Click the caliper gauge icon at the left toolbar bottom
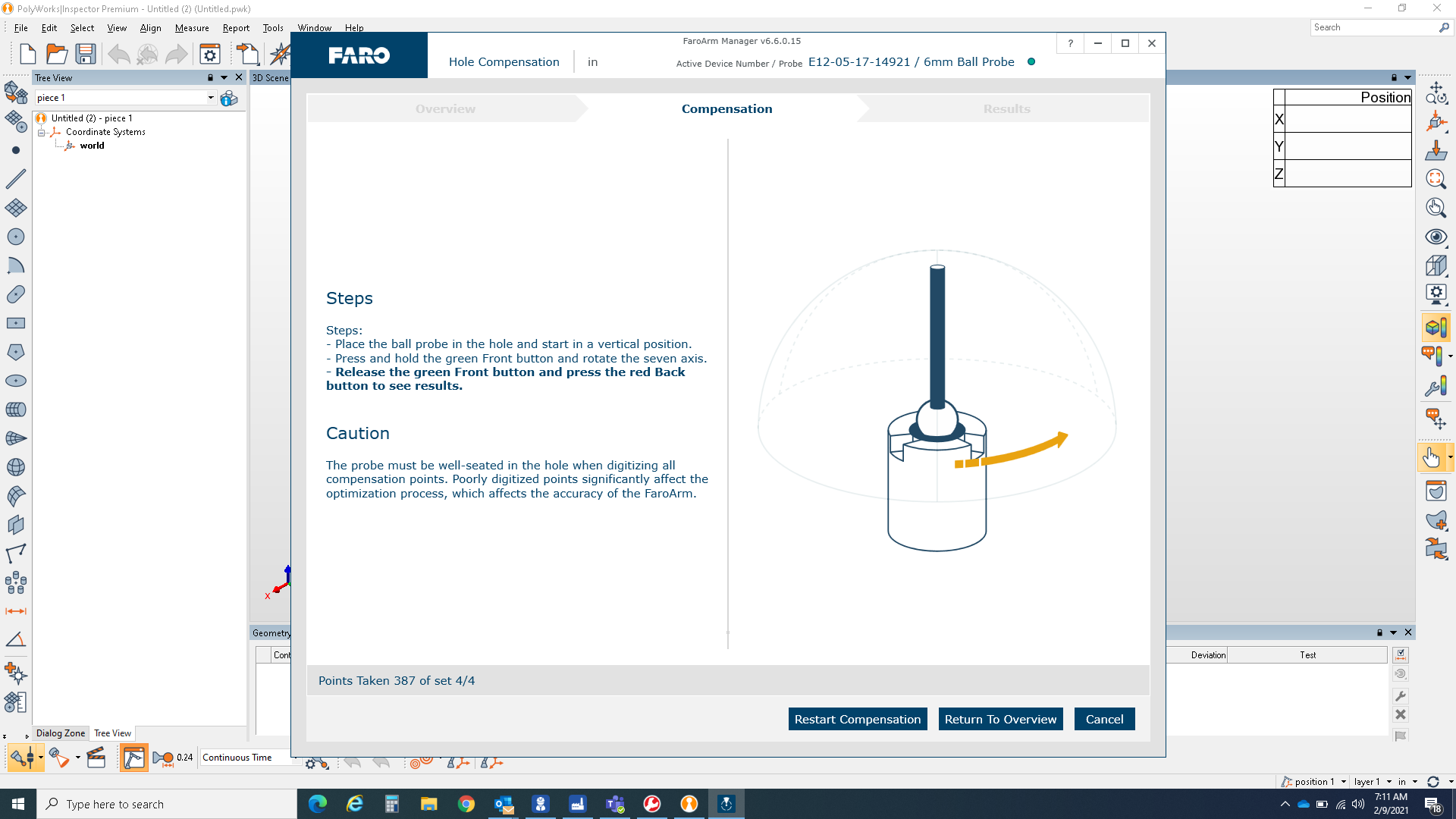 tap(15, 702)
